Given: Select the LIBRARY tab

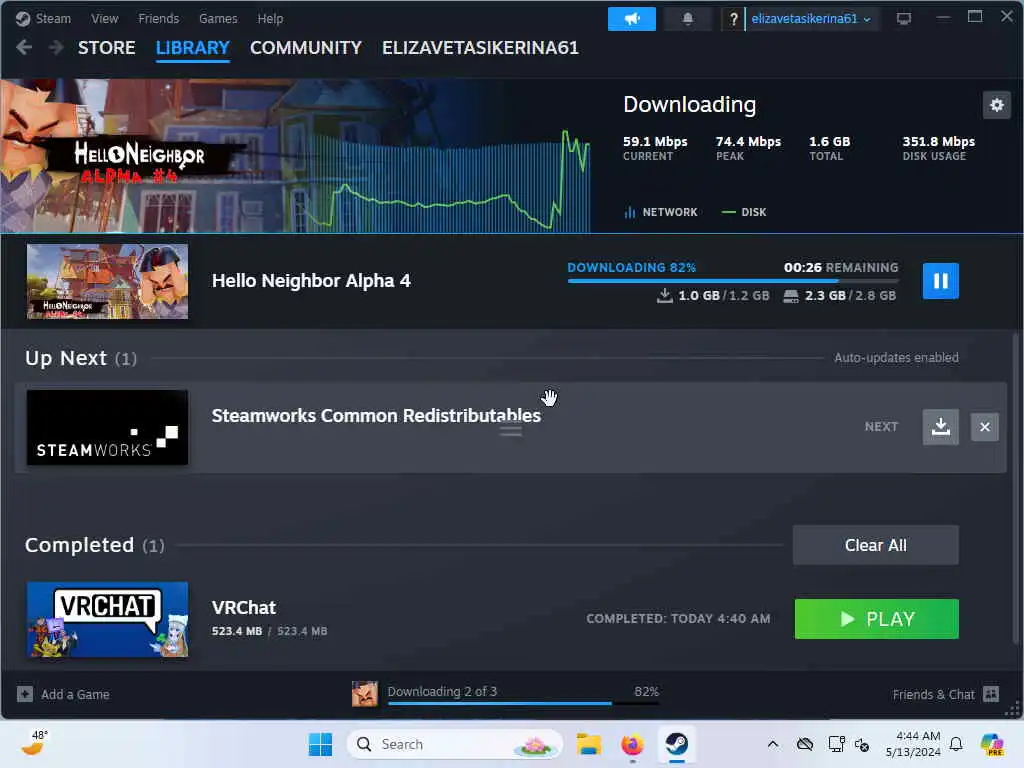Looking at the screenshot, I should coord(193,48).
